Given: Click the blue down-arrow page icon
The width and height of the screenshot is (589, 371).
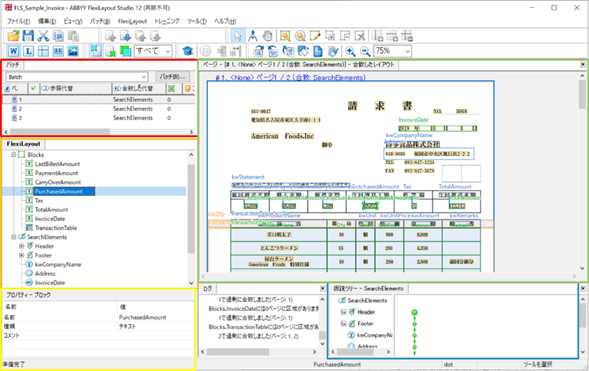Looking at the screenshot, I should (x=125, y=36).
